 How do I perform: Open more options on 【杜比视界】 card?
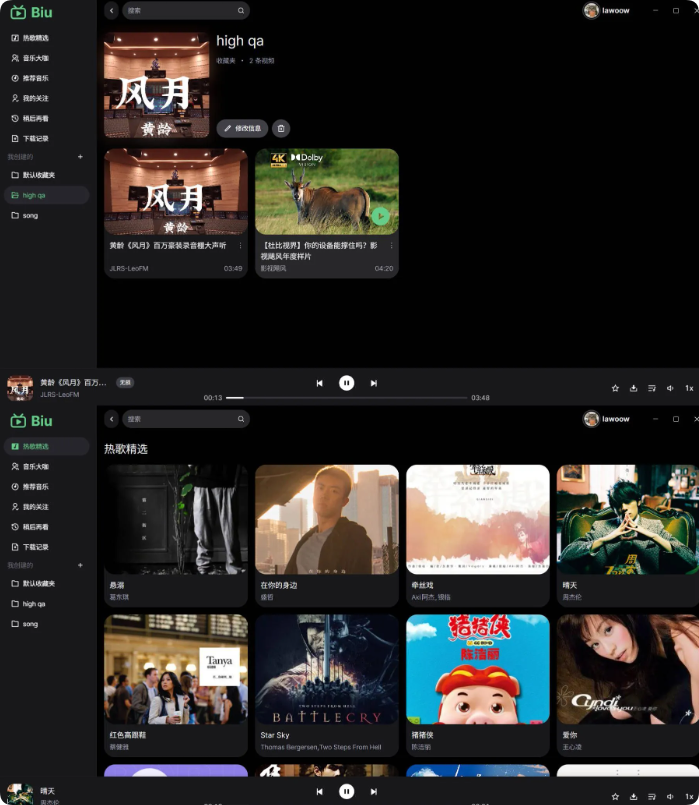[391, 246]
